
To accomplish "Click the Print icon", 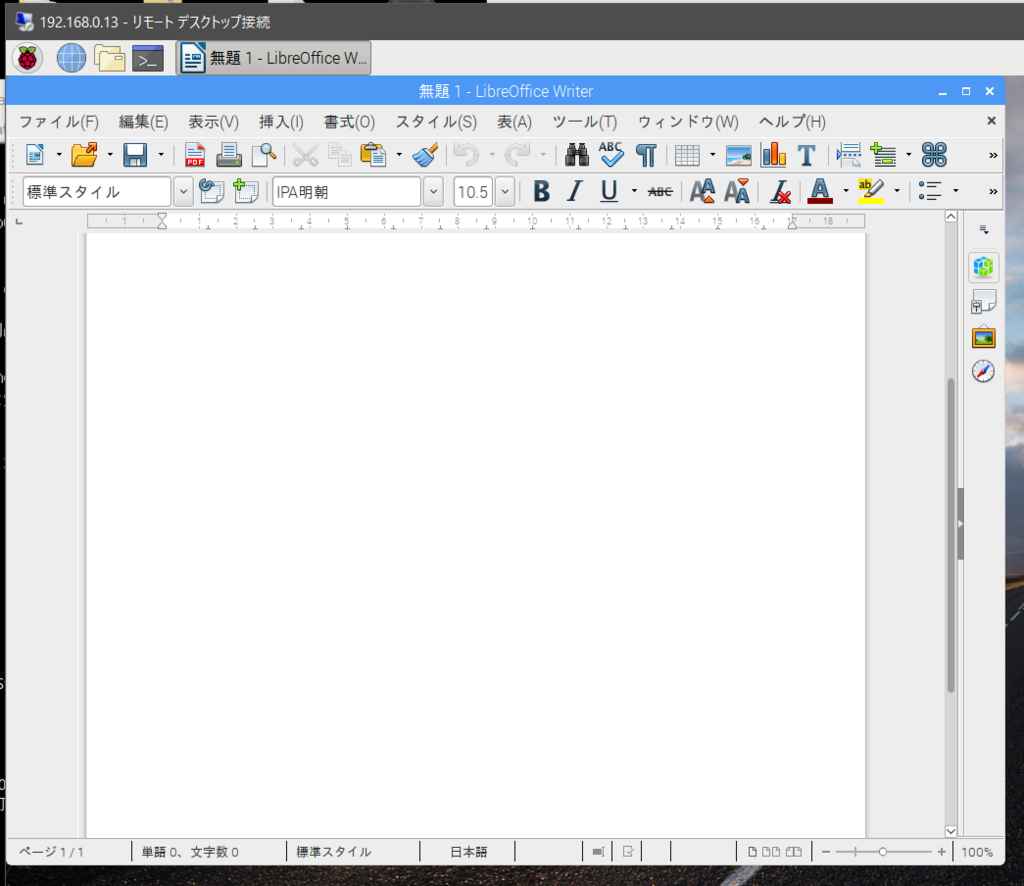I will (x=229, y=155).
